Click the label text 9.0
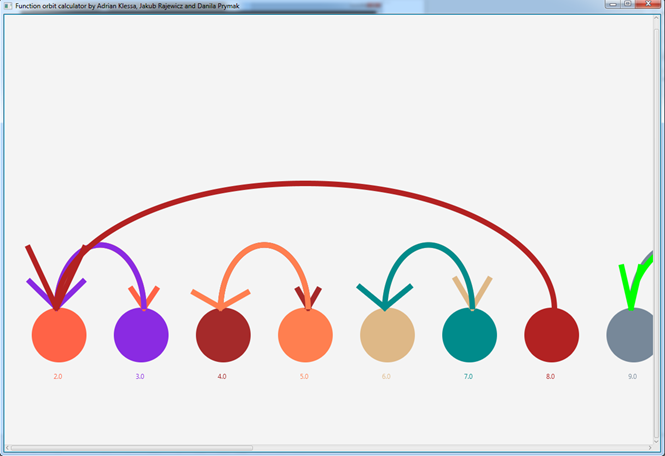Viewport: 665px width, 456px height. pos(632,376)
